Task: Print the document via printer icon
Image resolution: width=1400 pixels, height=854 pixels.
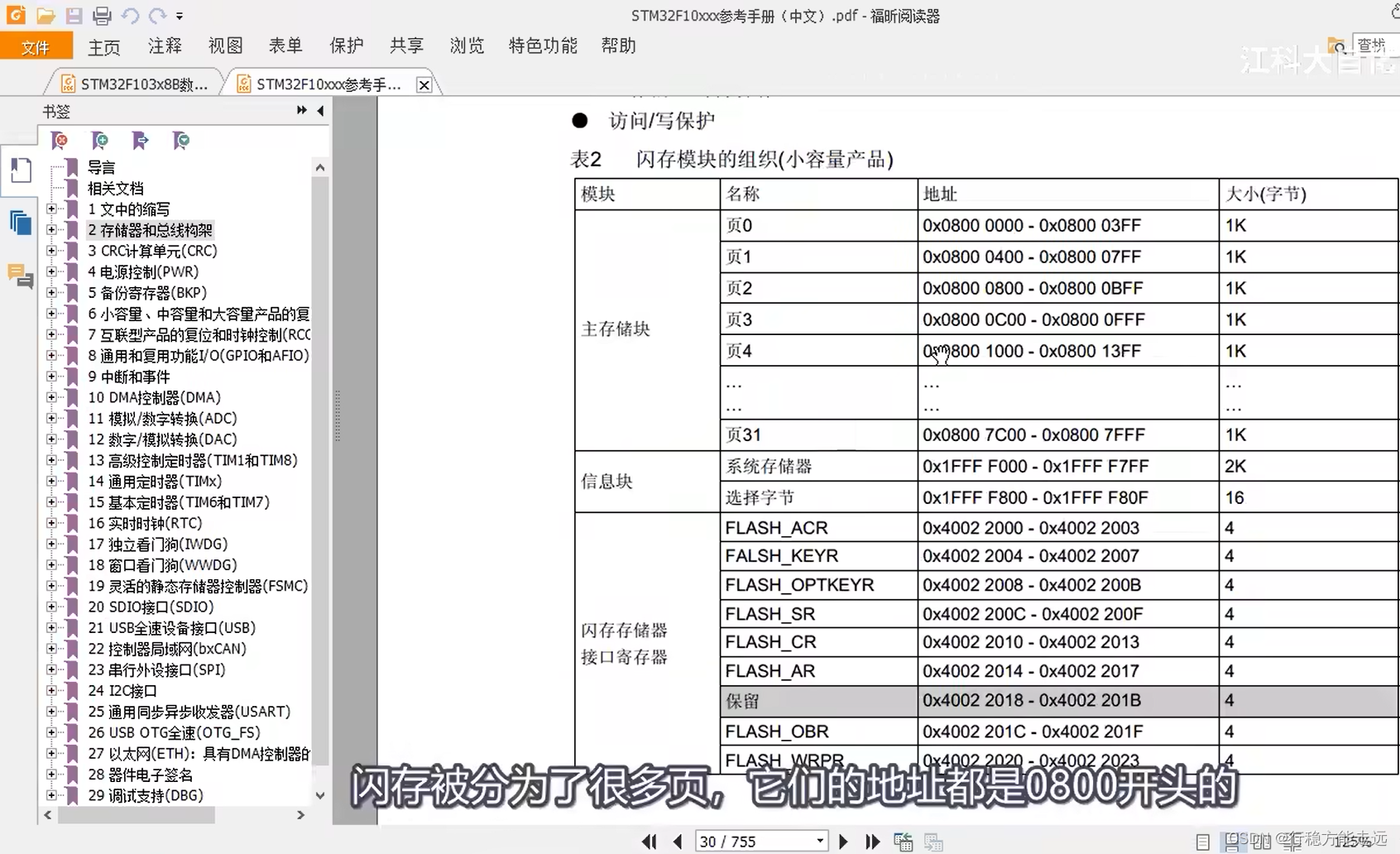Action: pyautogui.click(x=102, y=15)
